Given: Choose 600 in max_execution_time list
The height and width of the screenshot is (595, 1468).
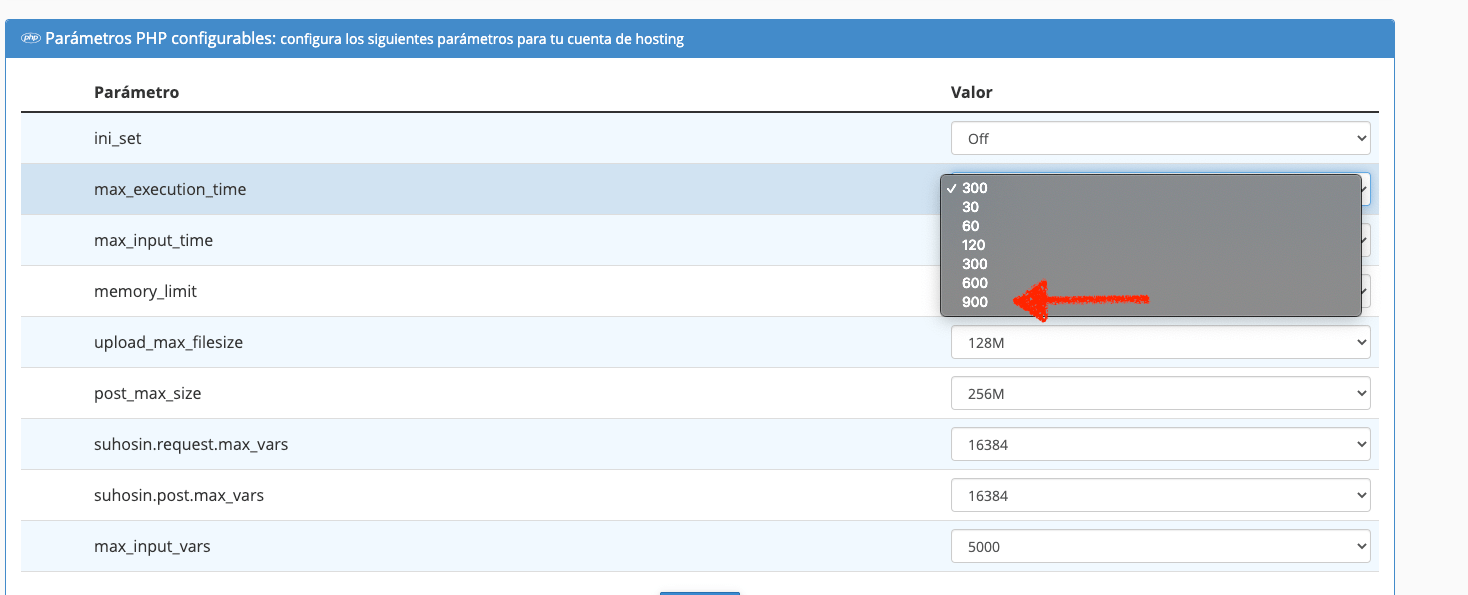Looking at the screenshot, I should [x=1151, y=283].
